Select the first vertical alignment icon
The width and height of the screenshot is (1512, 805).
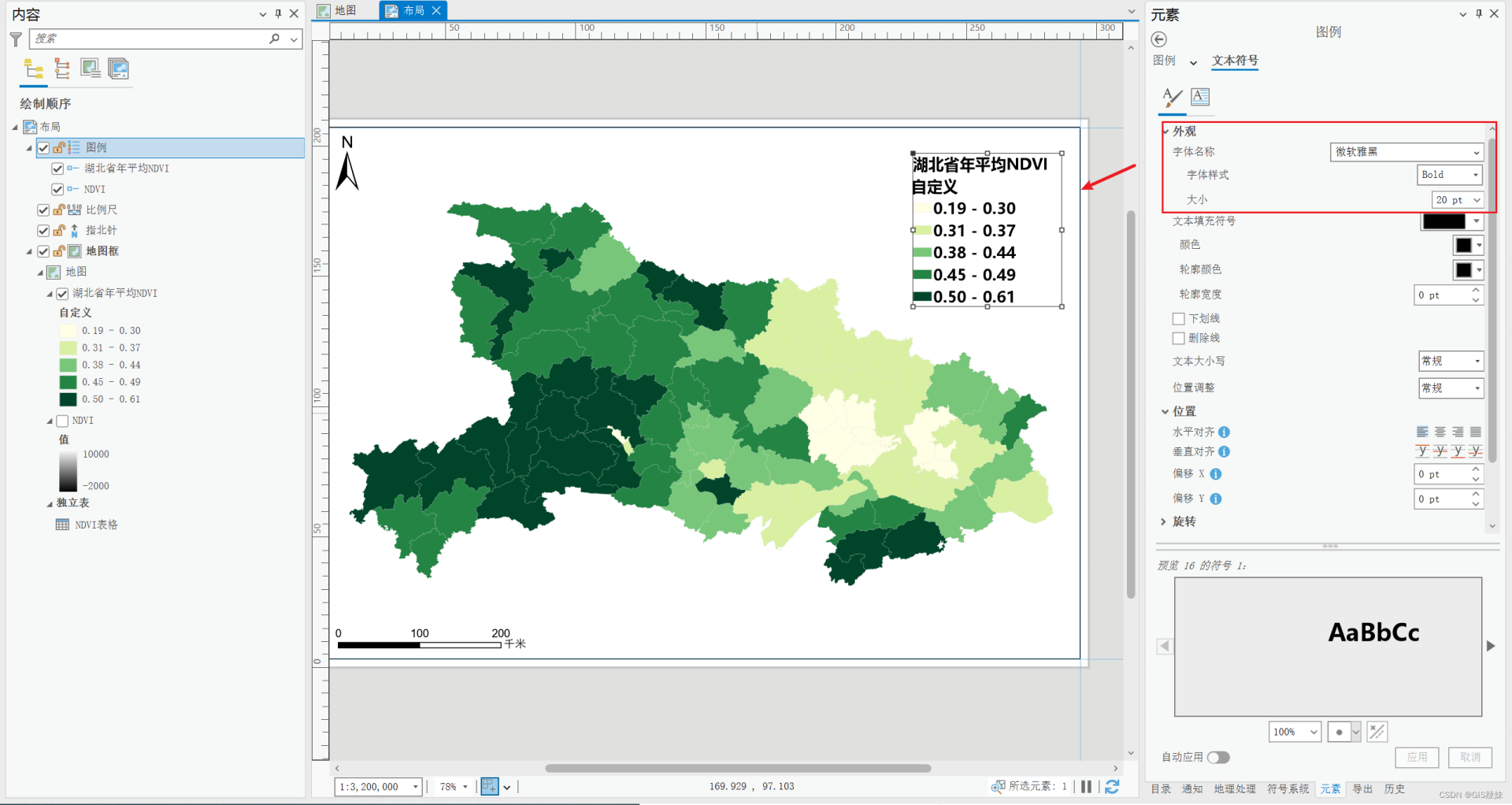pyautogui.click(x=1422, y=451)
